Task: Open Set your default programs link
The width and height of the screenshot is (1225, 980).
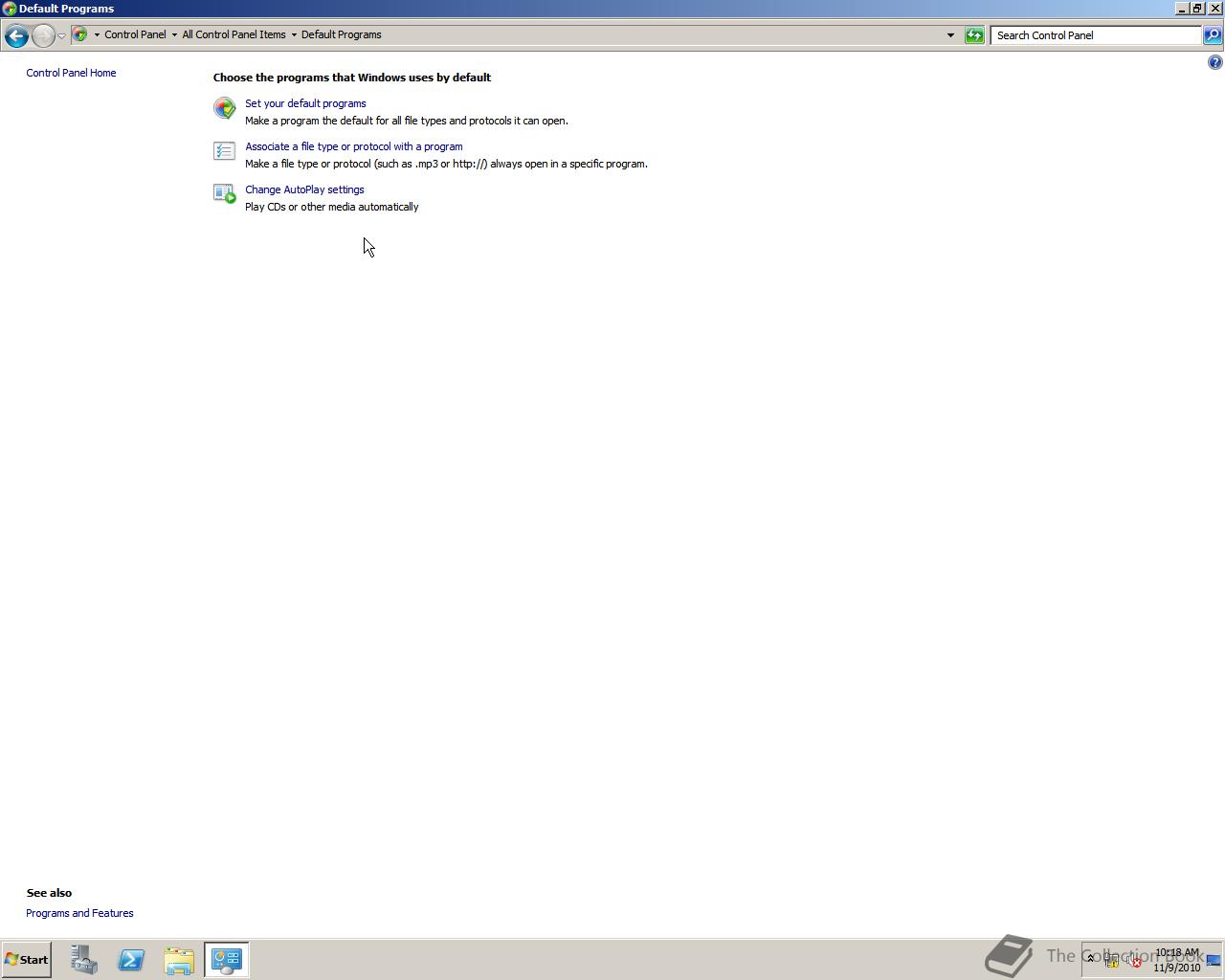Action: click(x=305, y=103)
